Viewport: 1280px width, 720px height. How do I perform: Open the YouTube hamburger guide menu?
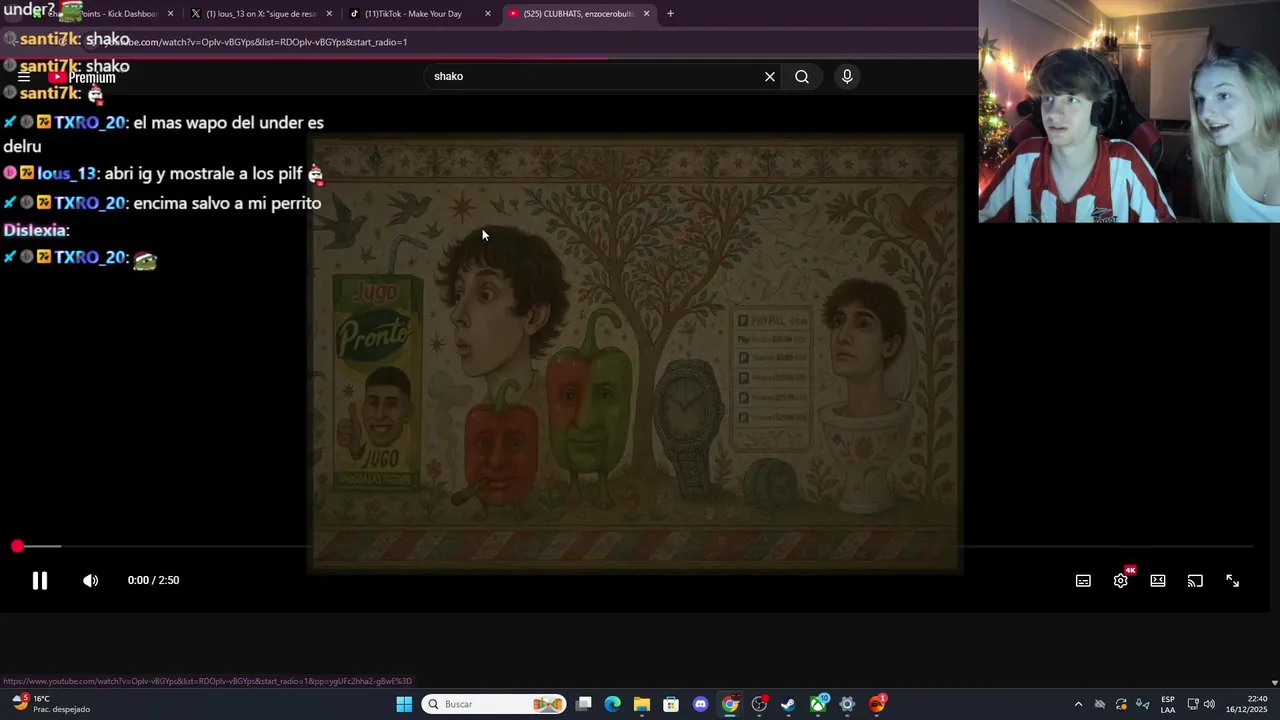[x=24, y=77]
